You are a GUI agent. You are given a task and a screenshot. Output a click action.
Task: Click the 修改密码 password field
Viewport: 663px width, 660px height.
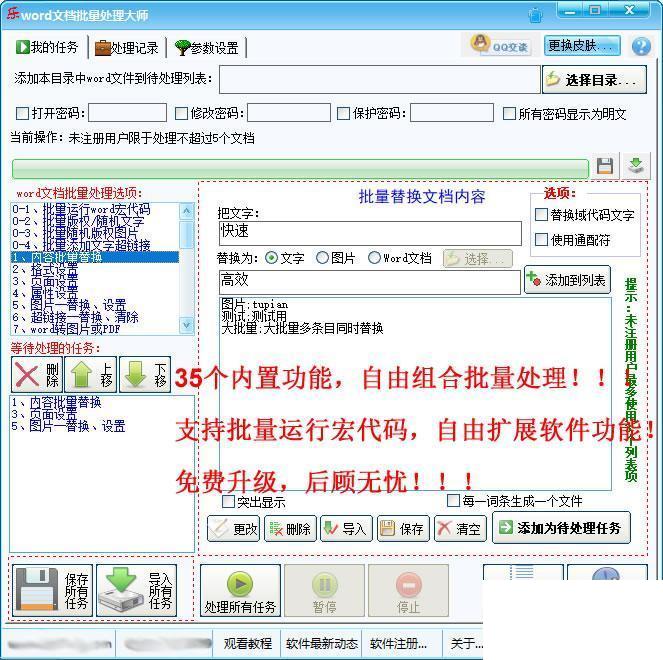coord(289,113)
